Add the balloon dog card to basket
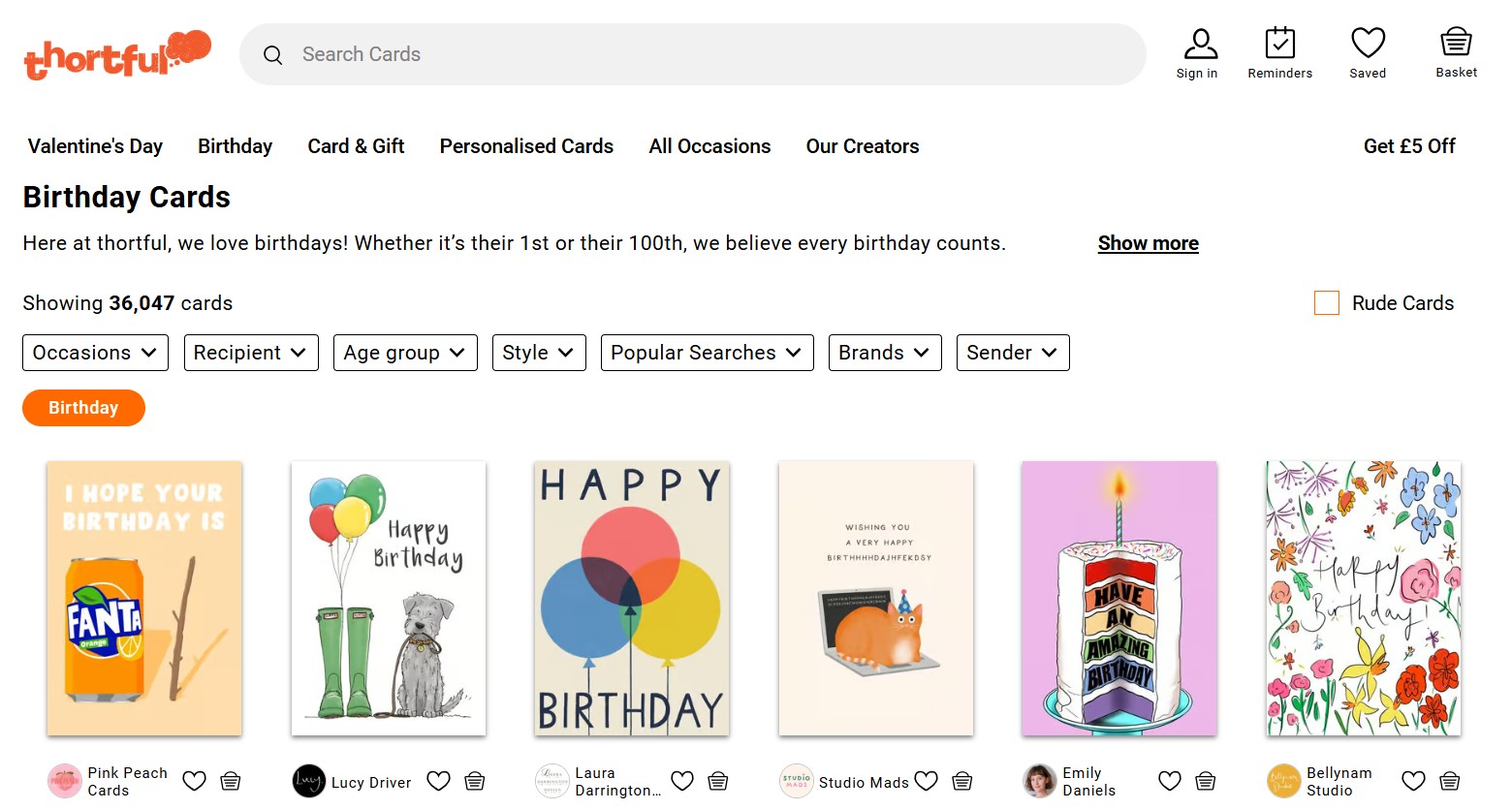Screen dimensions: 1512x810 click(x=474, y=781)
